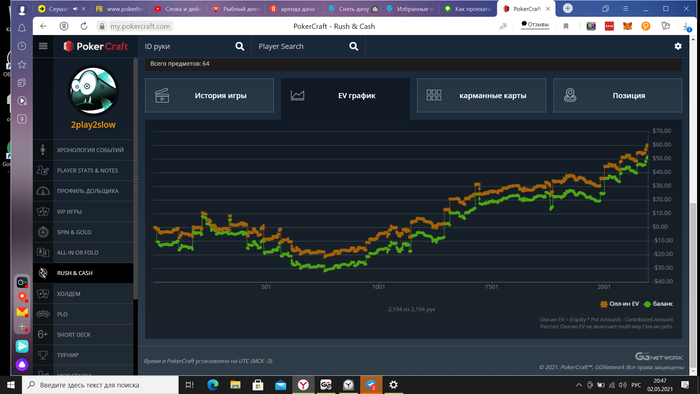This screenshot has width=700, height=394.
Task: Open Player Stats & Notes section
Action: click(83, 170)
